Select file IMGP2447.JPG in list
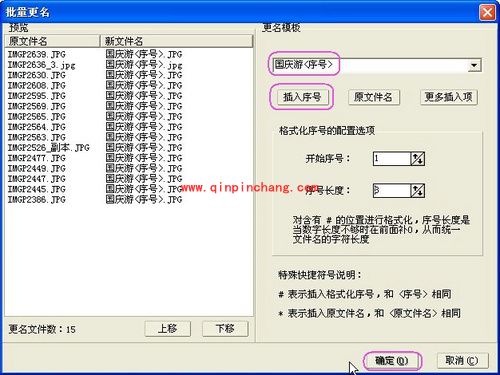 tap(37, 179)
